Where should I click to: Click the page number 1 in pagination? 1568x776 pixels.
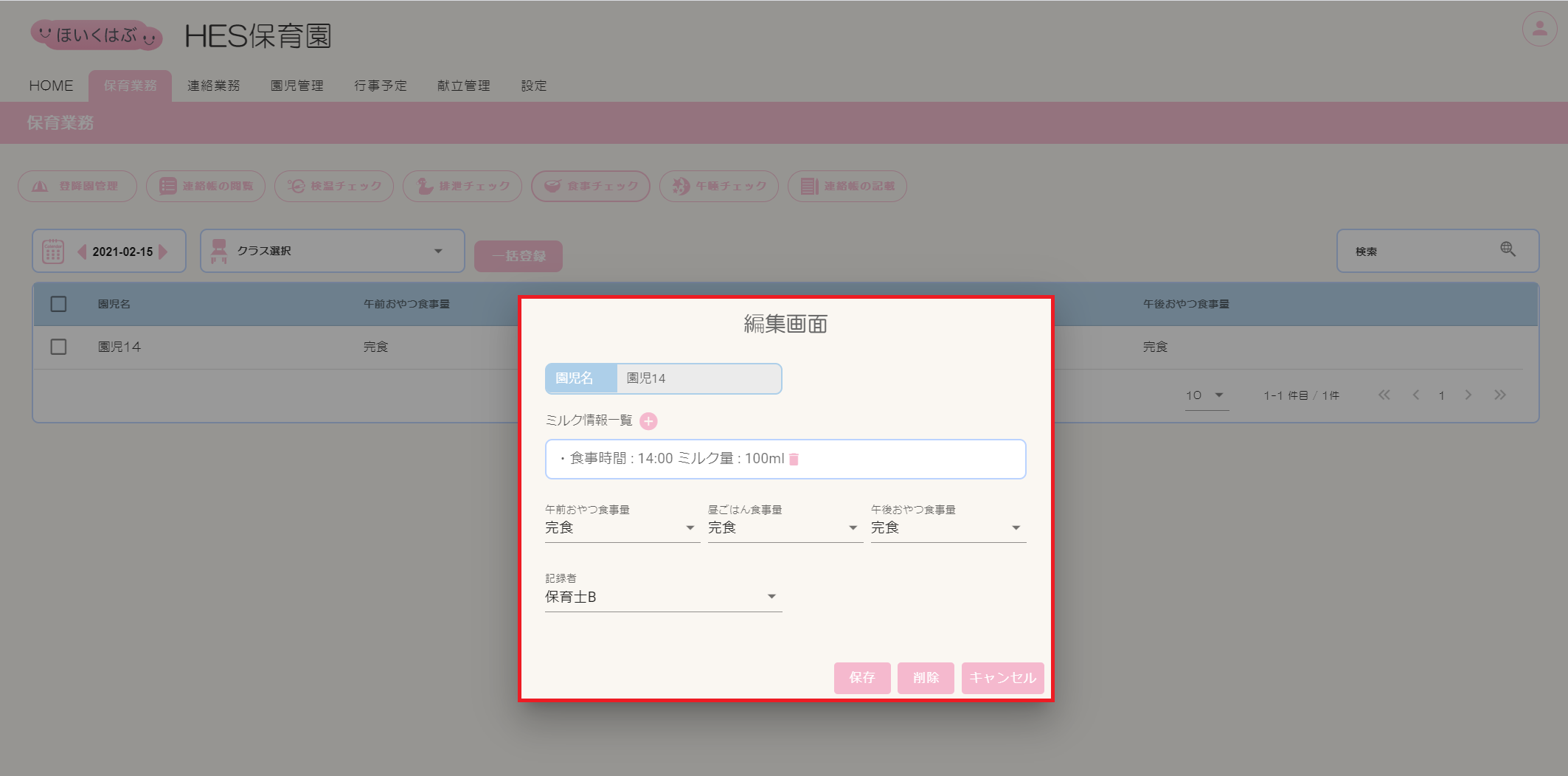[x=1442, y=395]
